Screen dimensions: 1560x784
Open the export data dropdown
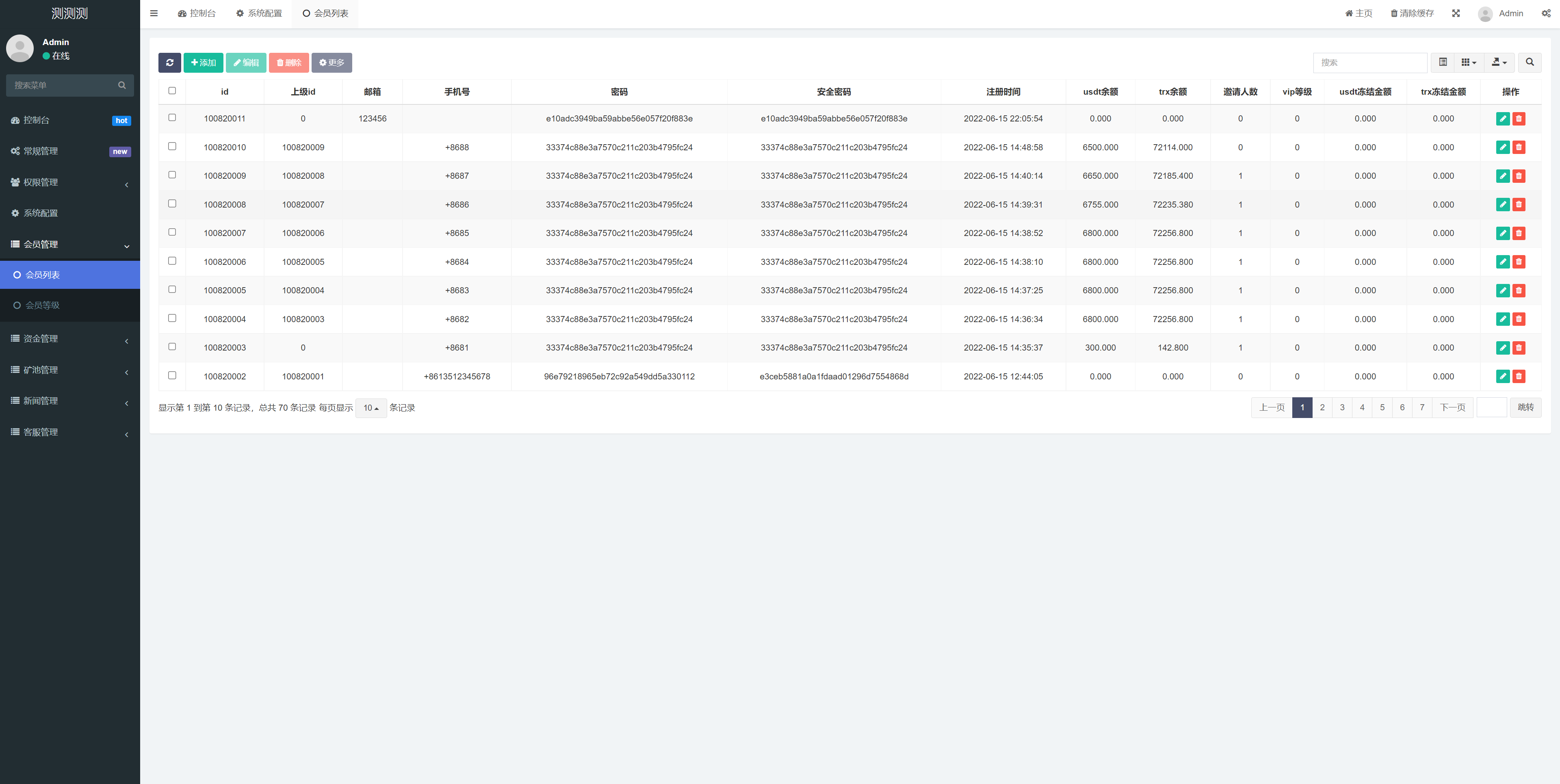1499,63
